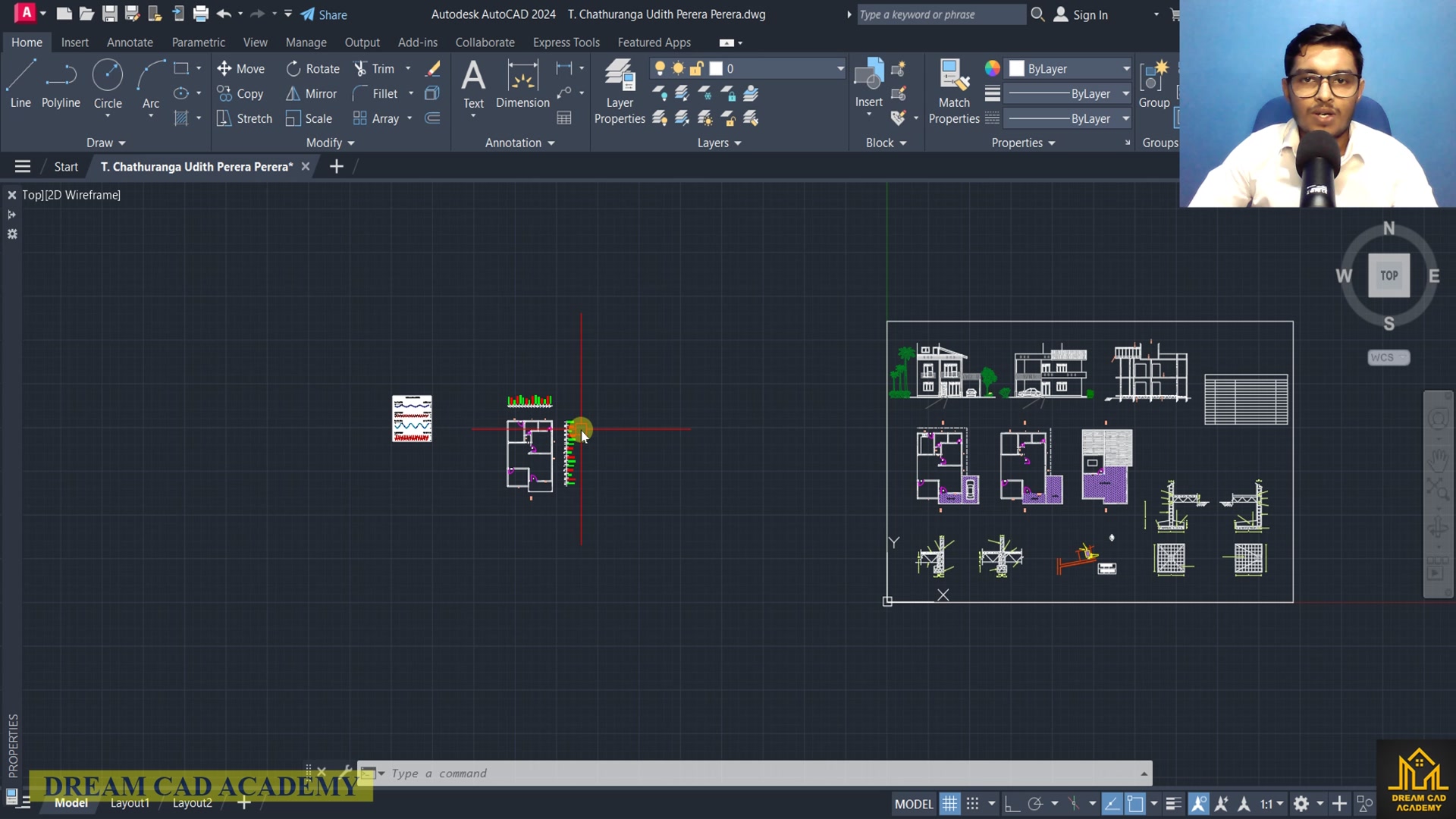Open the Express Tools ribbon tab

click(566, 42)
